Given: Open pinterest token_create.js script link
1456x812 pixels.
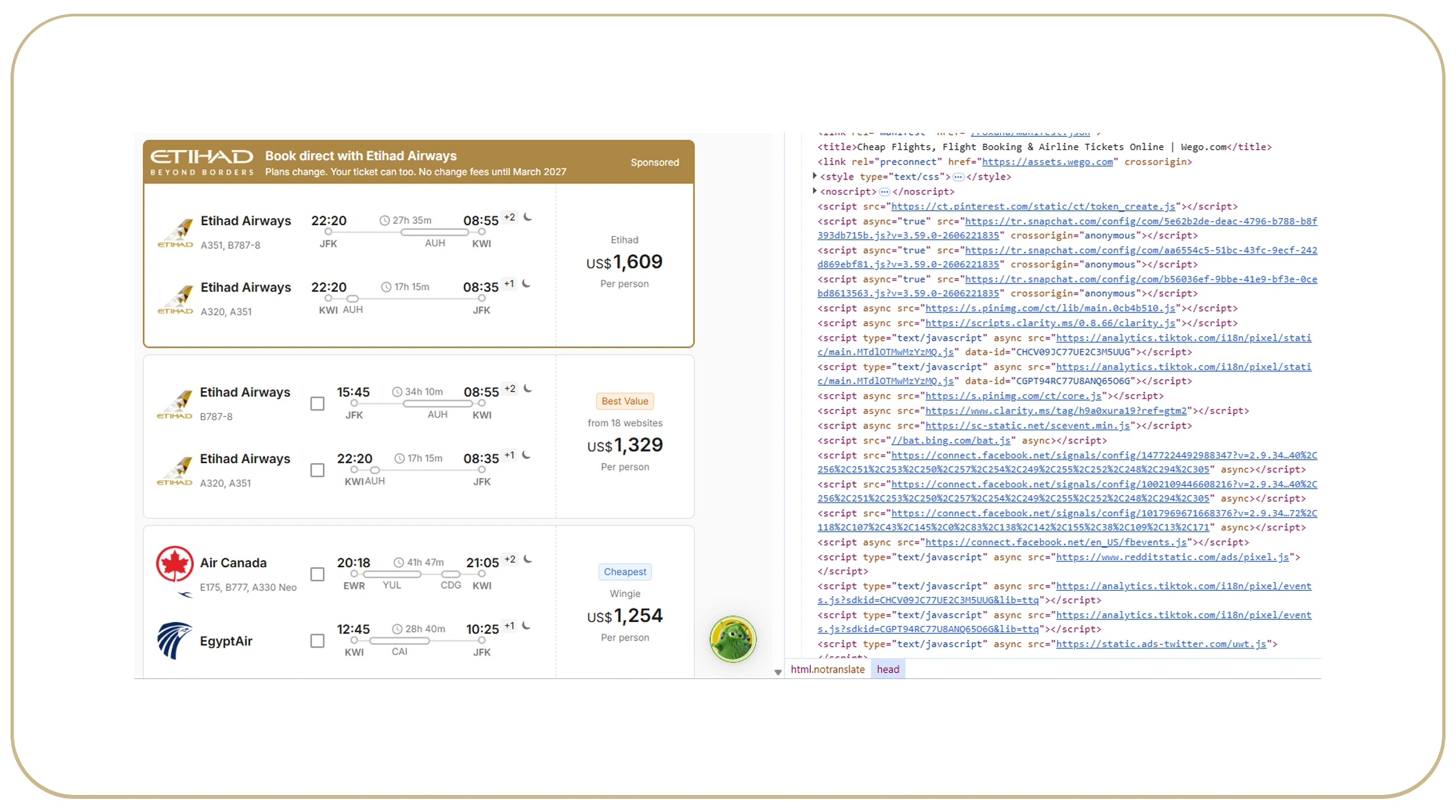Looking at the screenshot, I should click(x=1033, y=206).
